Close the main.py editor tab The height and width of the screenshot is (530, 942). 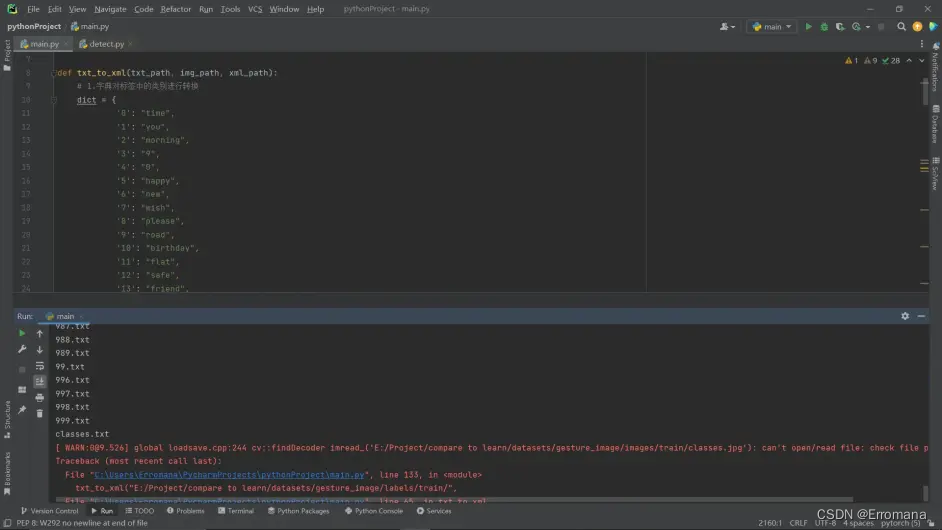coord(66,44)
